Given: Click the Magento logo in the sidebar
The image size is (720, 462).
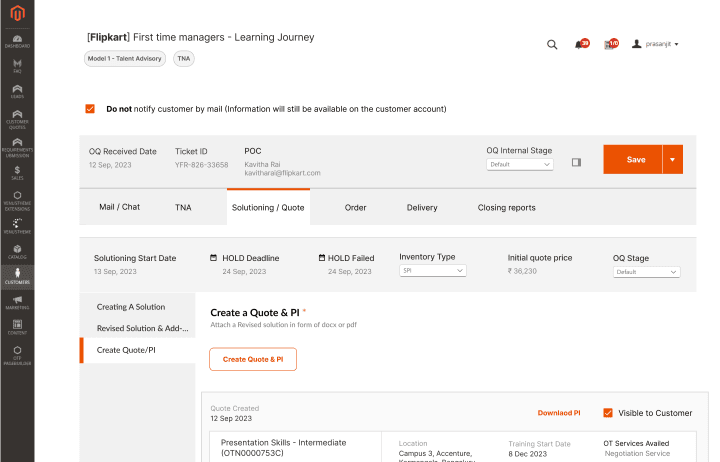Looking at the screenshot, I should point(17,13).
